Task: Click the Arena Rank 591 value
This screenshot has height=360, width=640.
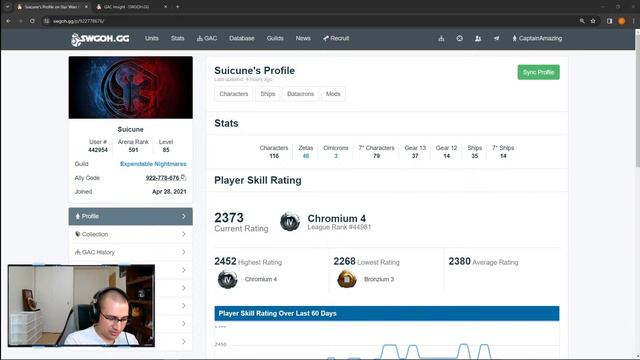Action: click(x=133, y=150)
